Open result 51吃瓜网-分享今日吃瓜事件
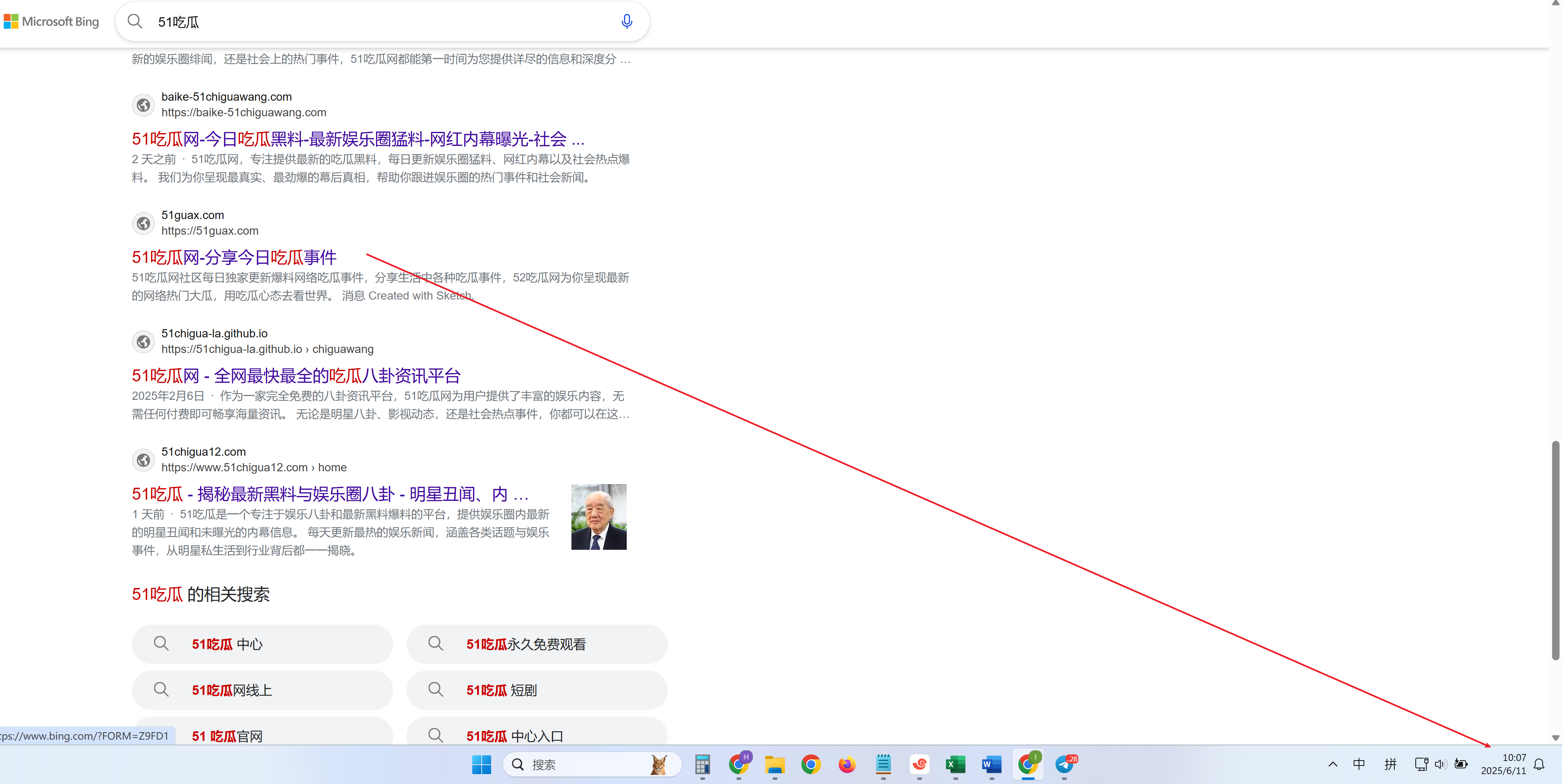Image resolution: width=1562 pixels, height=784 pixels. click(234, 257)
